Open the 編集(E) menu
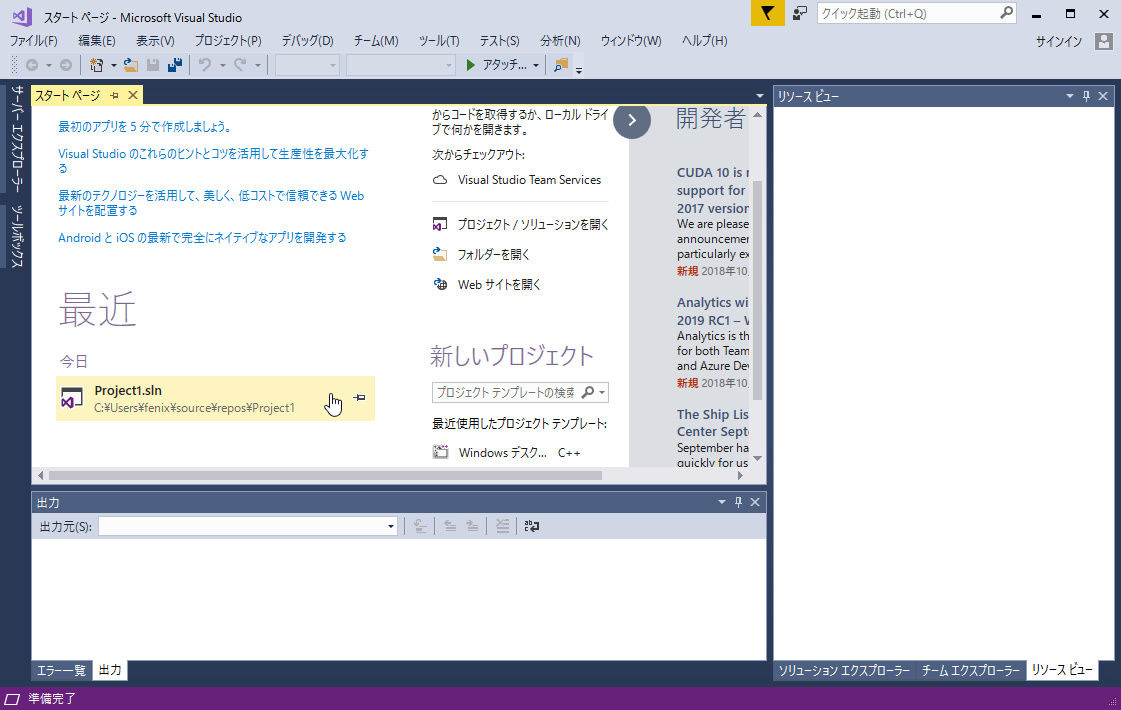 point(97,41)
